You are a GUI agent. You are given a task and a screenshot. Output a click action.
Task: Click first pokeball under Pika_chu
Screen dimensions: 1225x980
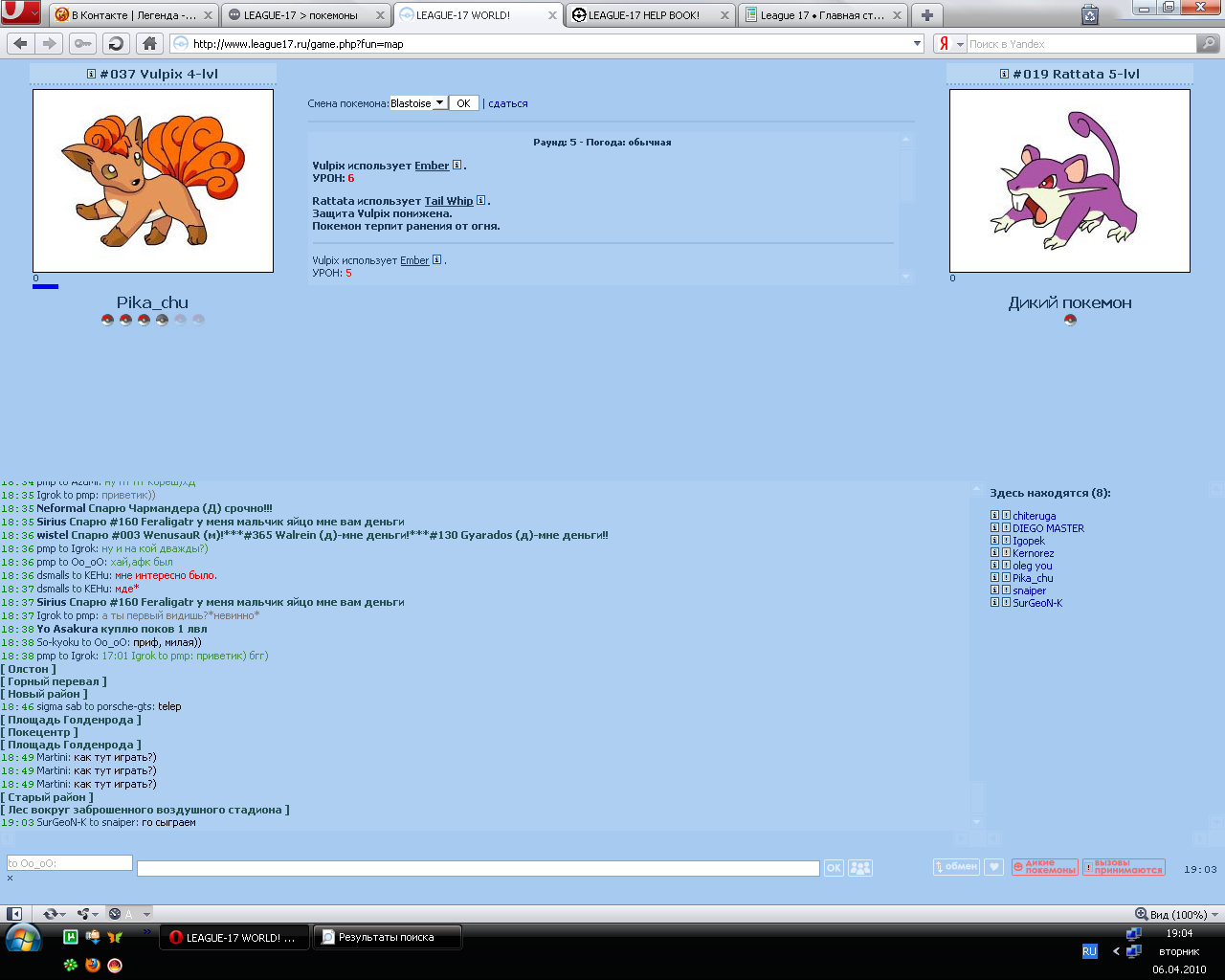107,320
